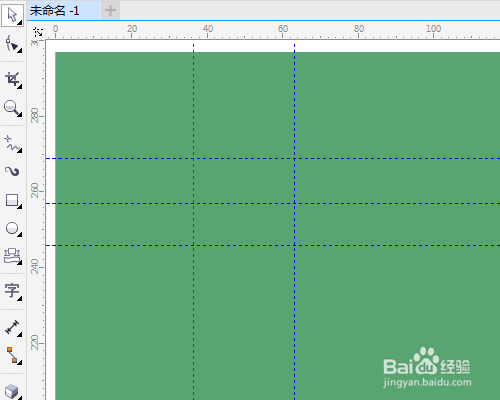The height and width of the screenshot is (400, 500).
Task: Choose the Crop tool
Action: tap(12, 80)
